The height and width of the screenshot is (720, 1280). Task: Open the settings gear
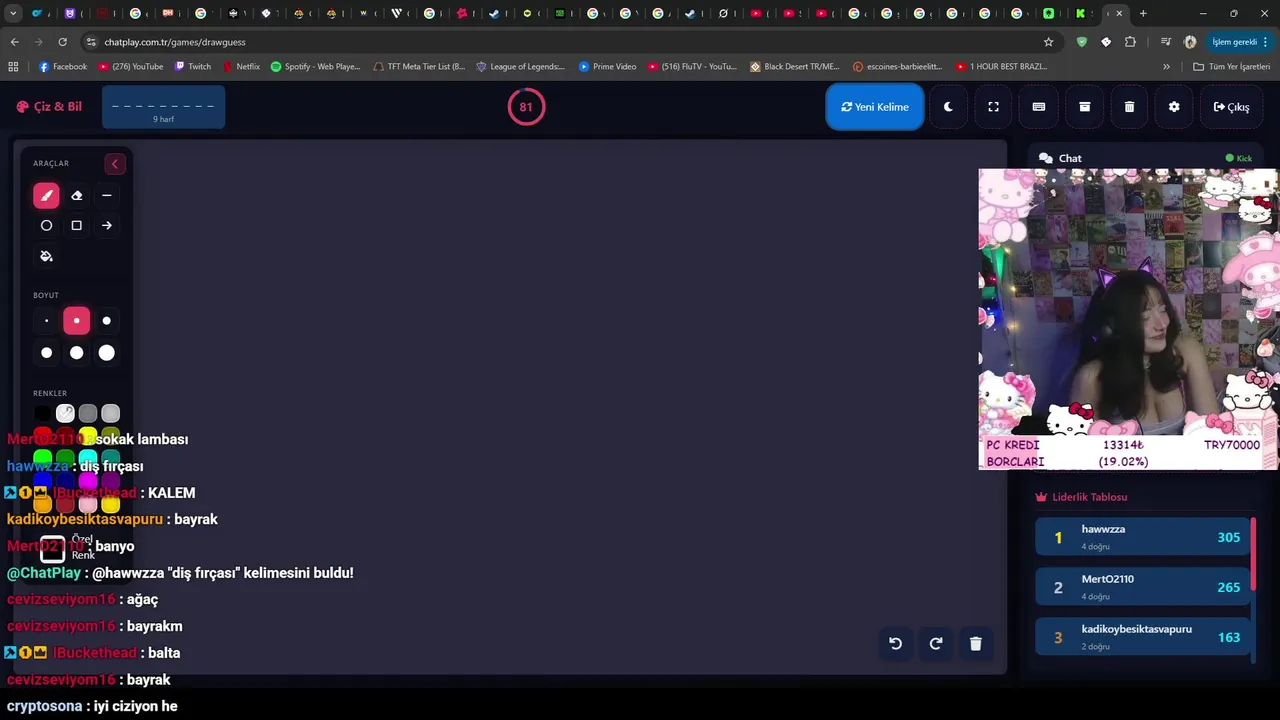pyautogui.click(x=1174, y=107)
